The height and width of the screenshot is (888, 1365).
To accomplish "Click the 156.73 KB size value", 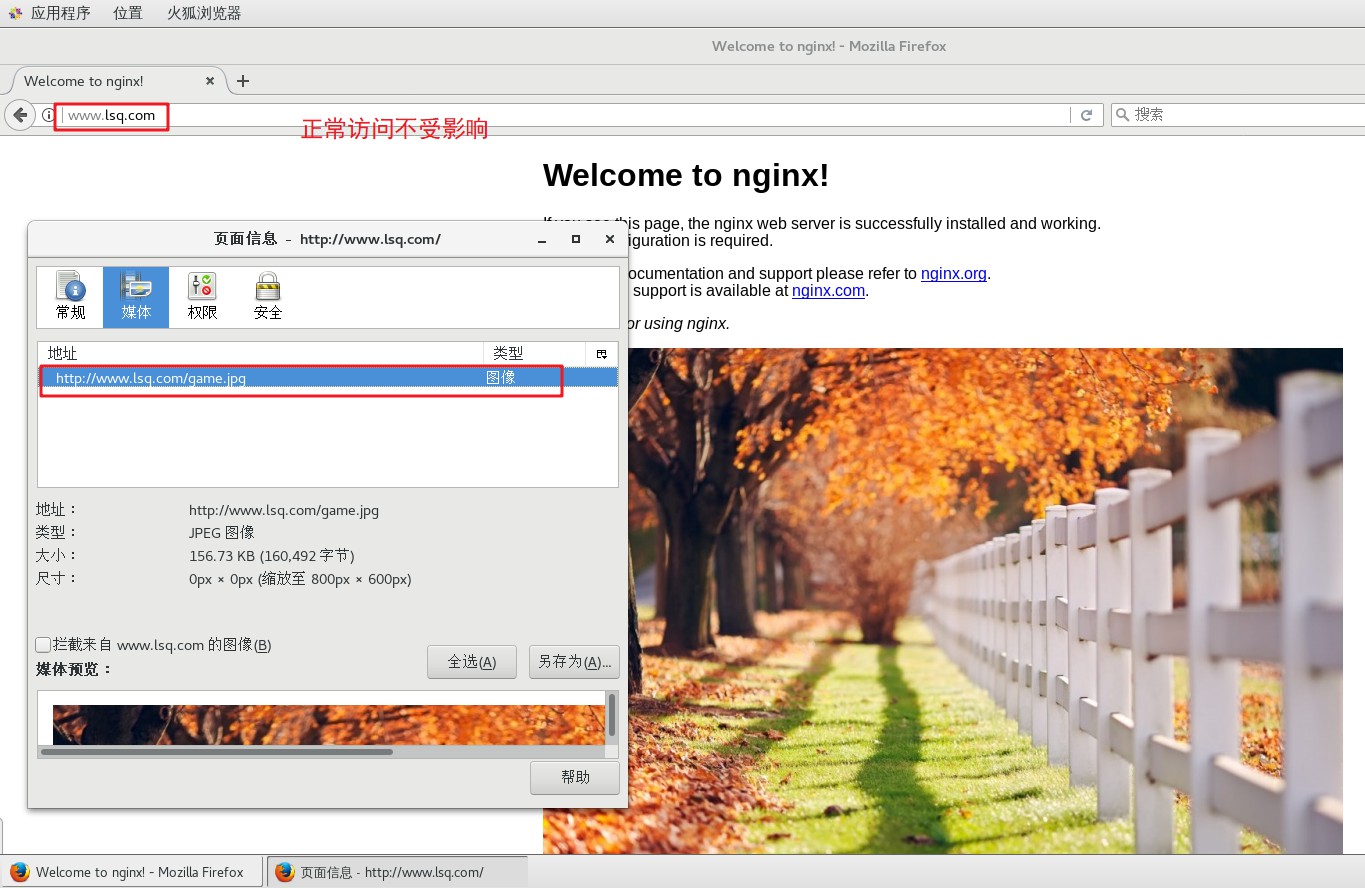I will [x=272, y=556].
